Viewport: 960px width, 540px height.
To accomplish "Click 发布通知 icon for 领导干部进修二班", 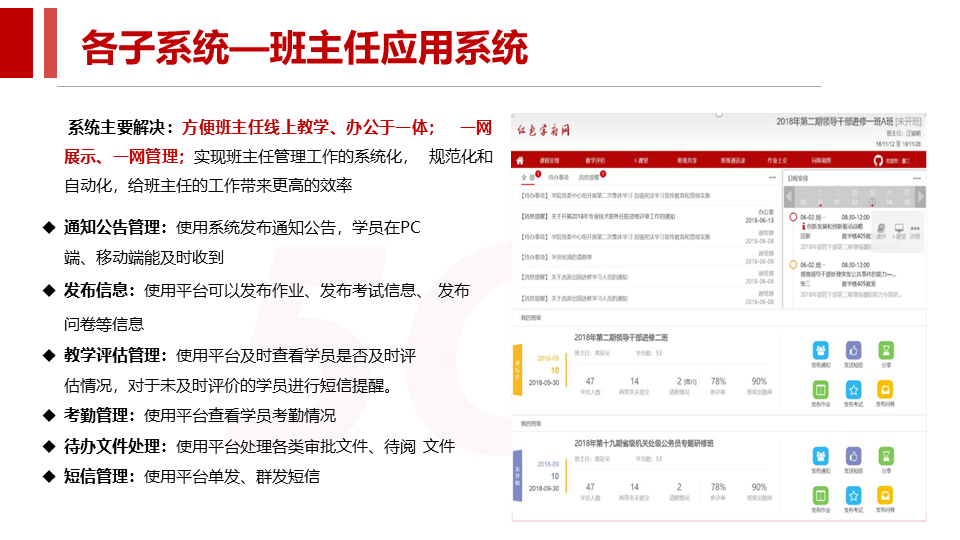I will 820,351.
